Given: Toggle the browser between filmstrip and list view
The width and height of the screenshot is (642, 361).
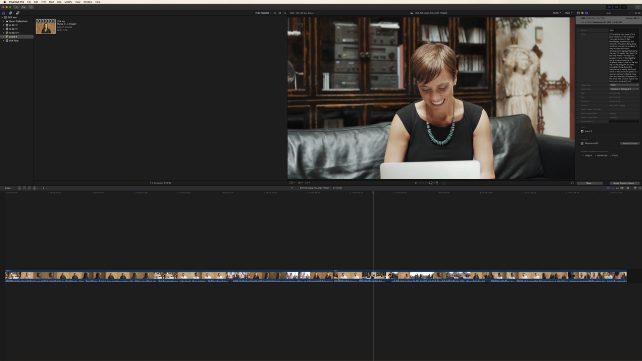Looking at the screenshot, I should coord(274,13).
